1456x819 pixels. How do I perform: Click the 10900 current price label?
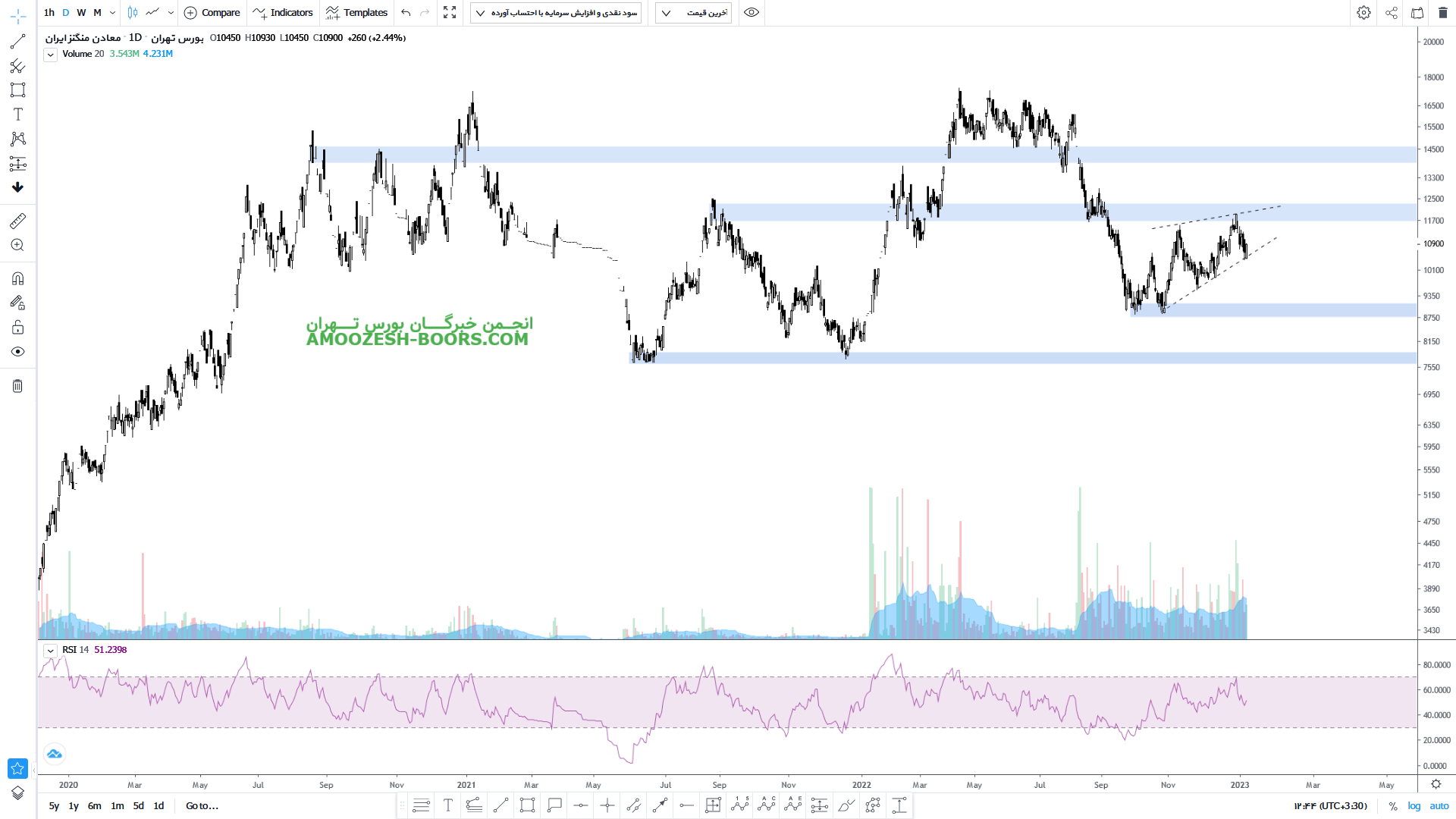[1432, 244]
